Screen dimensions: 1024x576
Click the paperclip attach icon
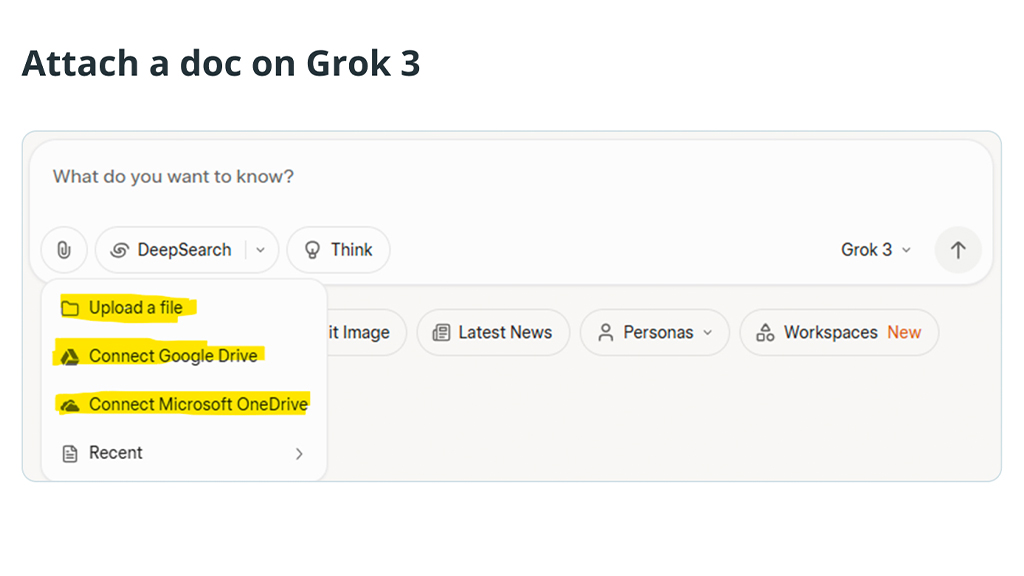[x=64, y=249]
